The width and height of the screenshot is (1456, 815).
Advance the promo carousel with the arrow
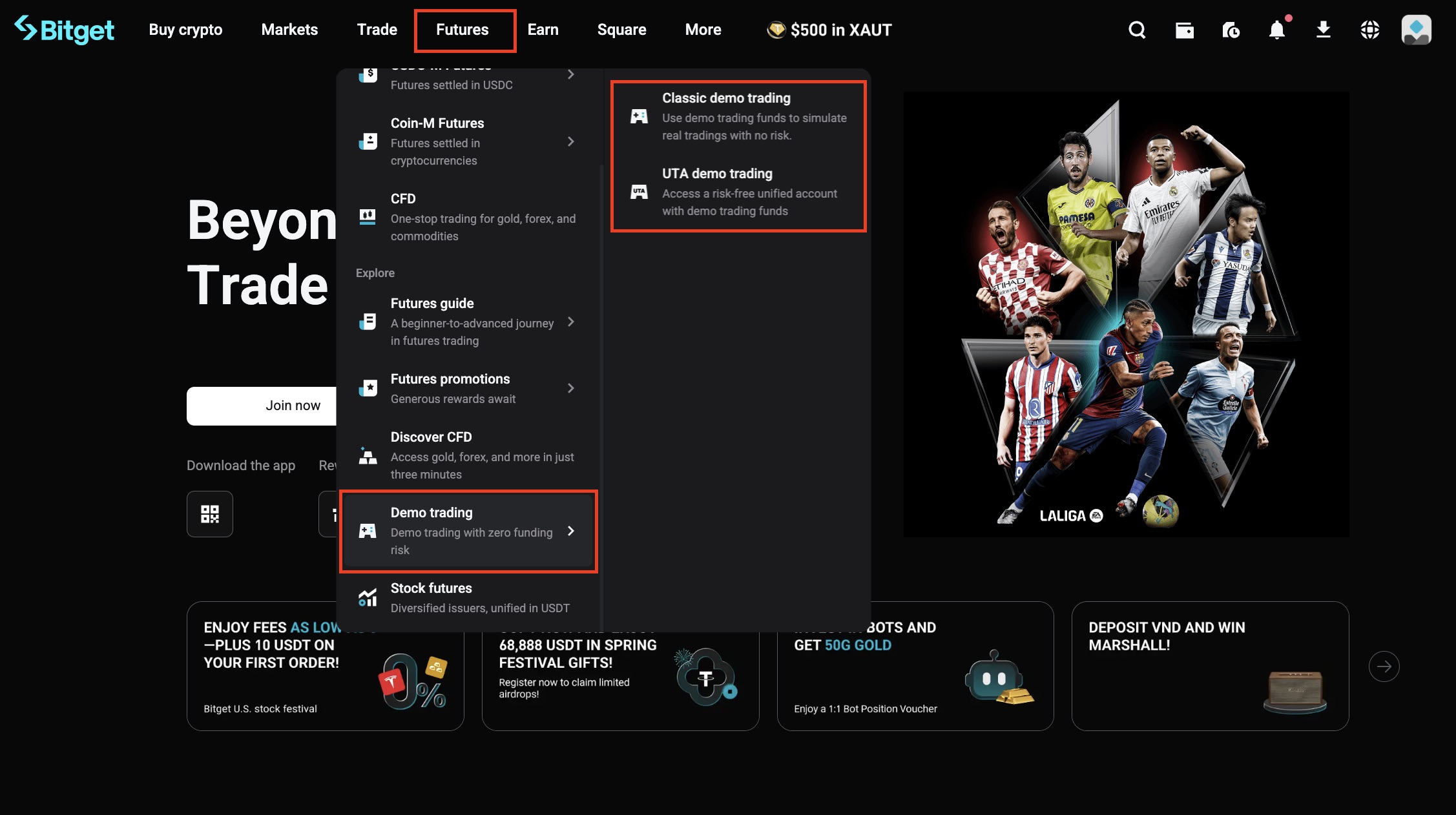pos(1384,666)
